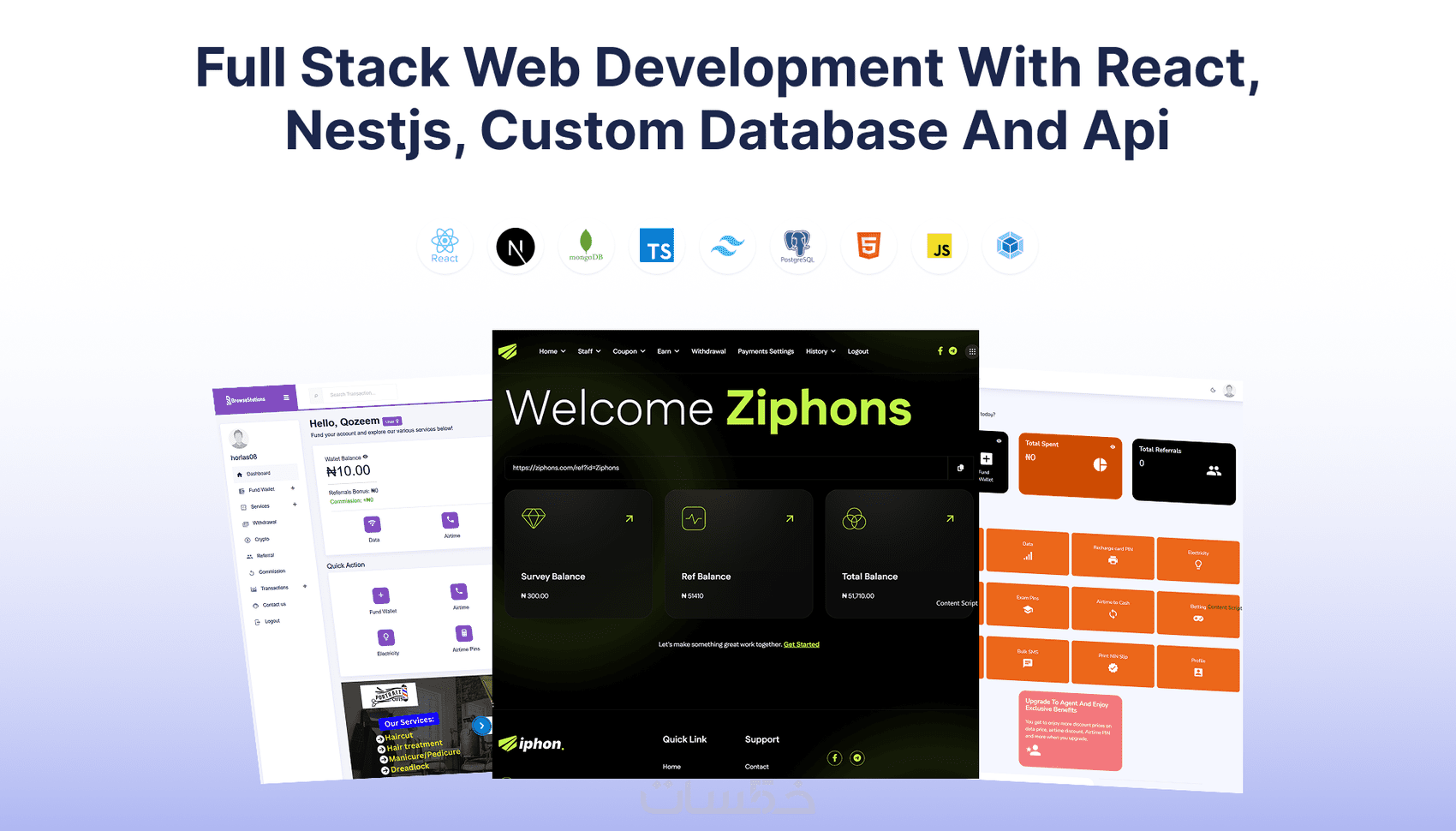Expand the Staff dropdown in Ziphons navbar
Screen dimensions: 1456x831
click(589, 351)
